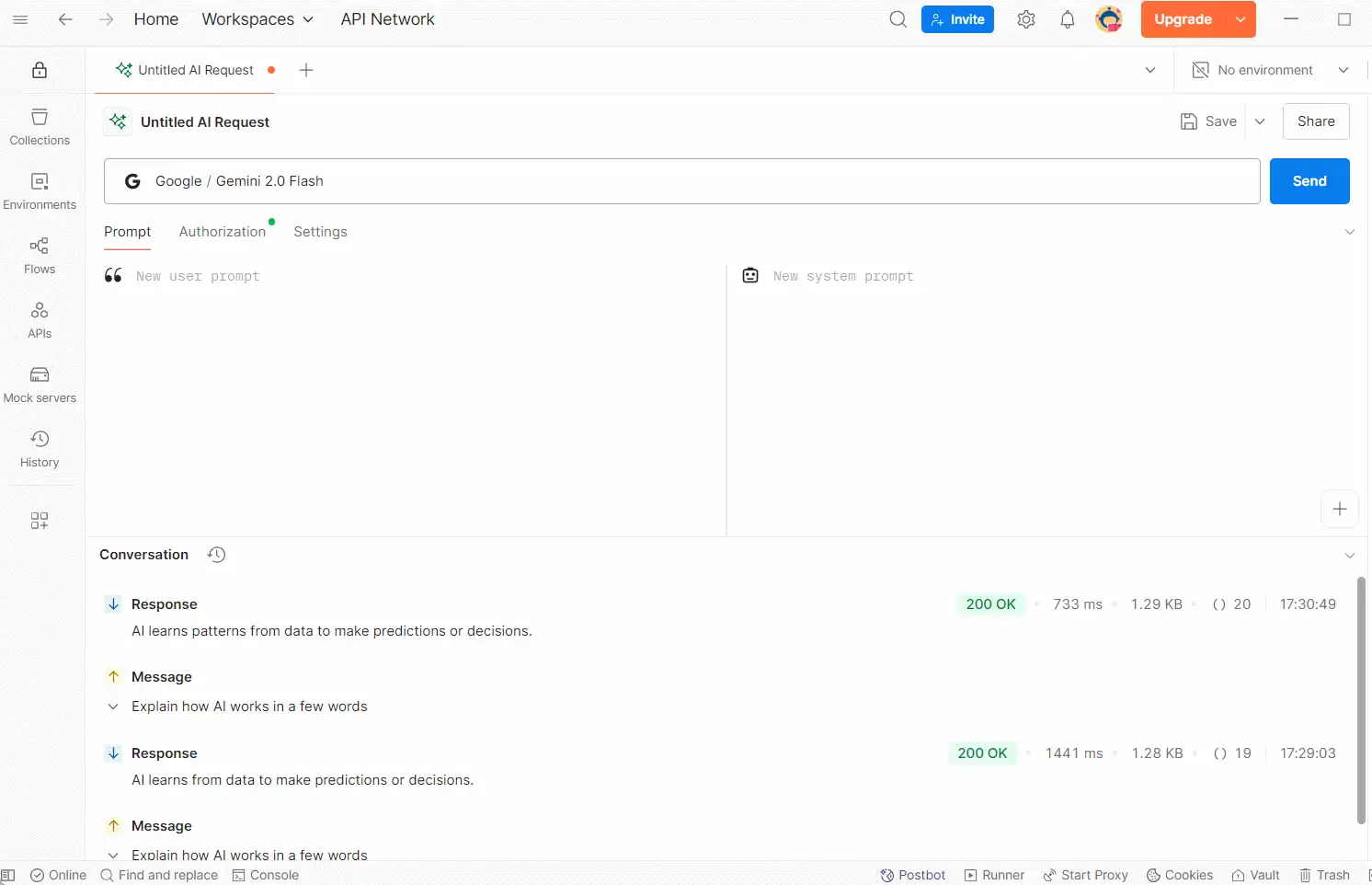The image size is (1372, 885).
Task: Open Collections in the sidebar
Action: coord(40,127)
